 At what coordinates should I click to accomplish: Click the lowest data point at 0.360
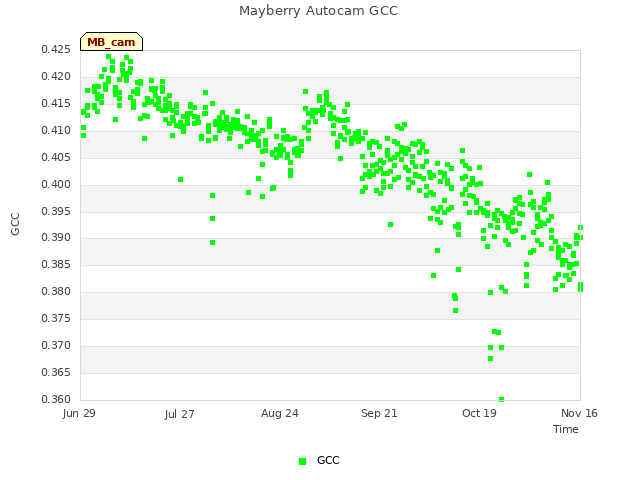pos(502,399)
